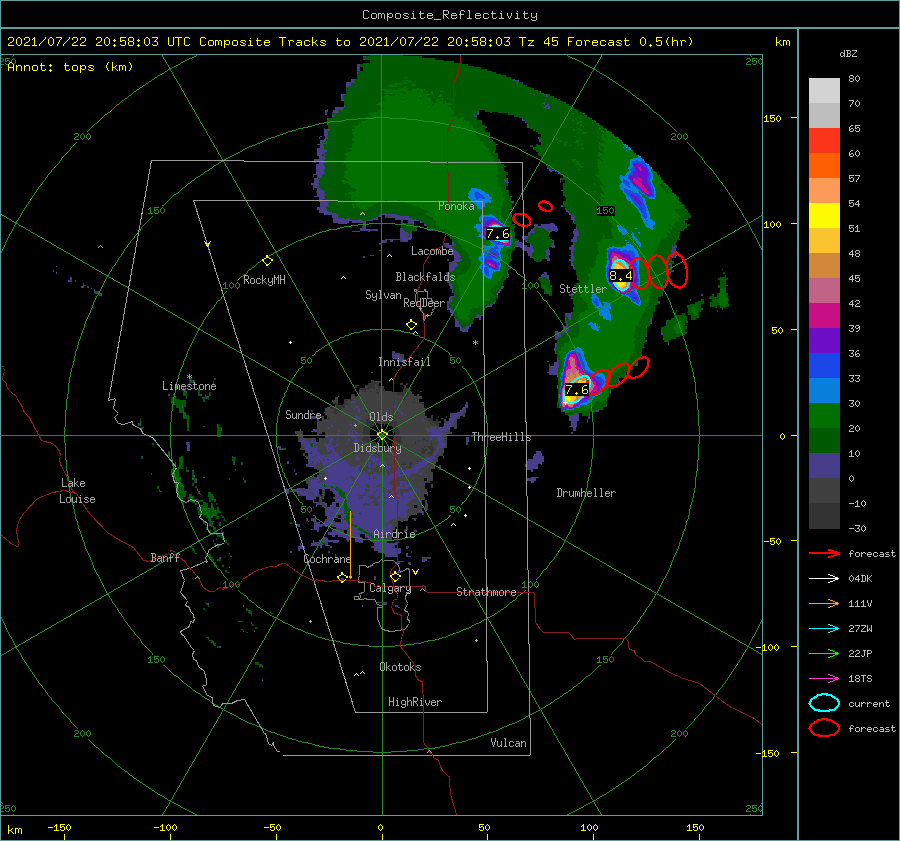Select the 7.6 storm top label near Ponoka
Viewport: 900px width, 841px height.
click(x=498, y=234)
